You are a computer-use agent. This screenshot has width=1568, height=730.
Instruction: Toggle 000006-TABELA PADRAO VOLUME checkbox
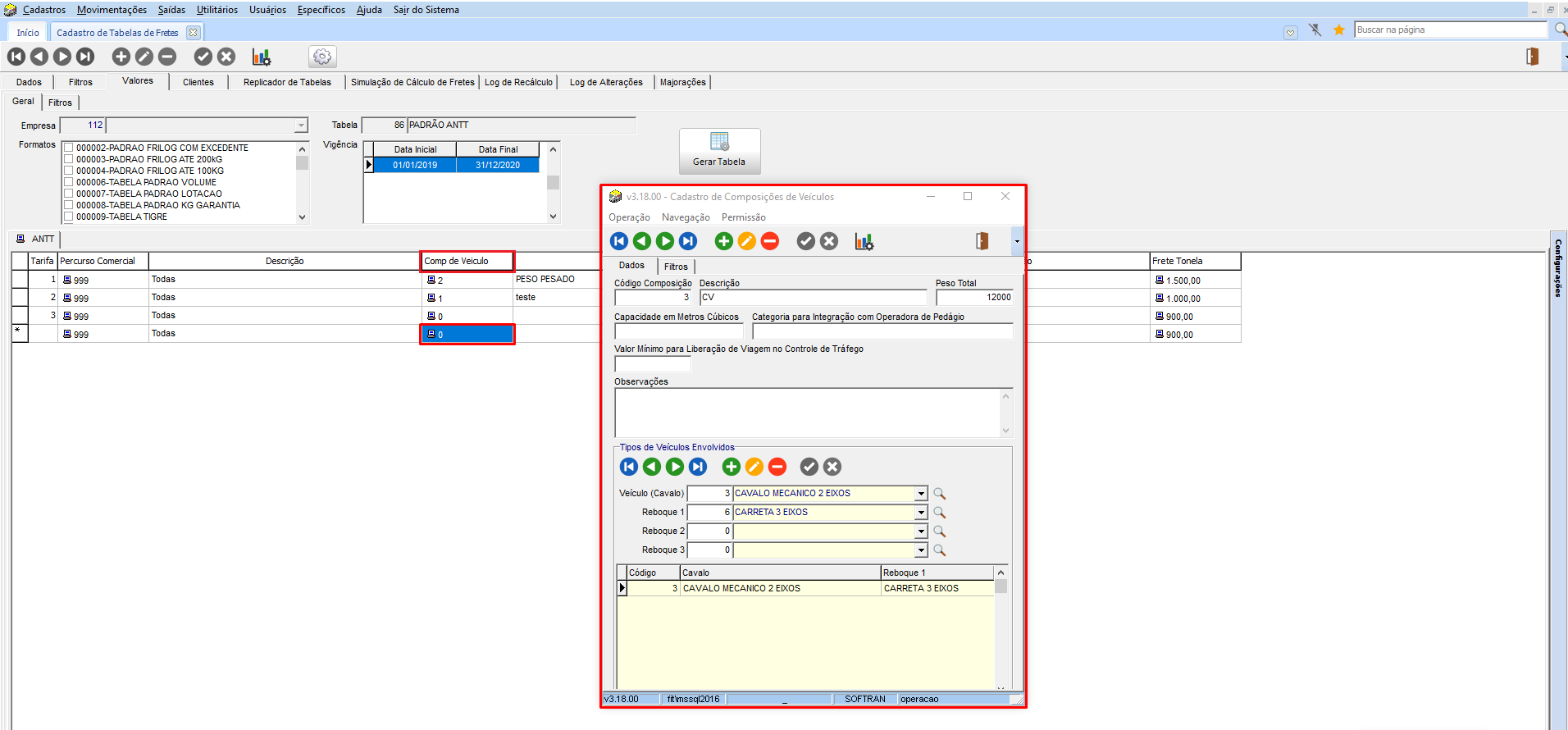(x=69, y=183)
